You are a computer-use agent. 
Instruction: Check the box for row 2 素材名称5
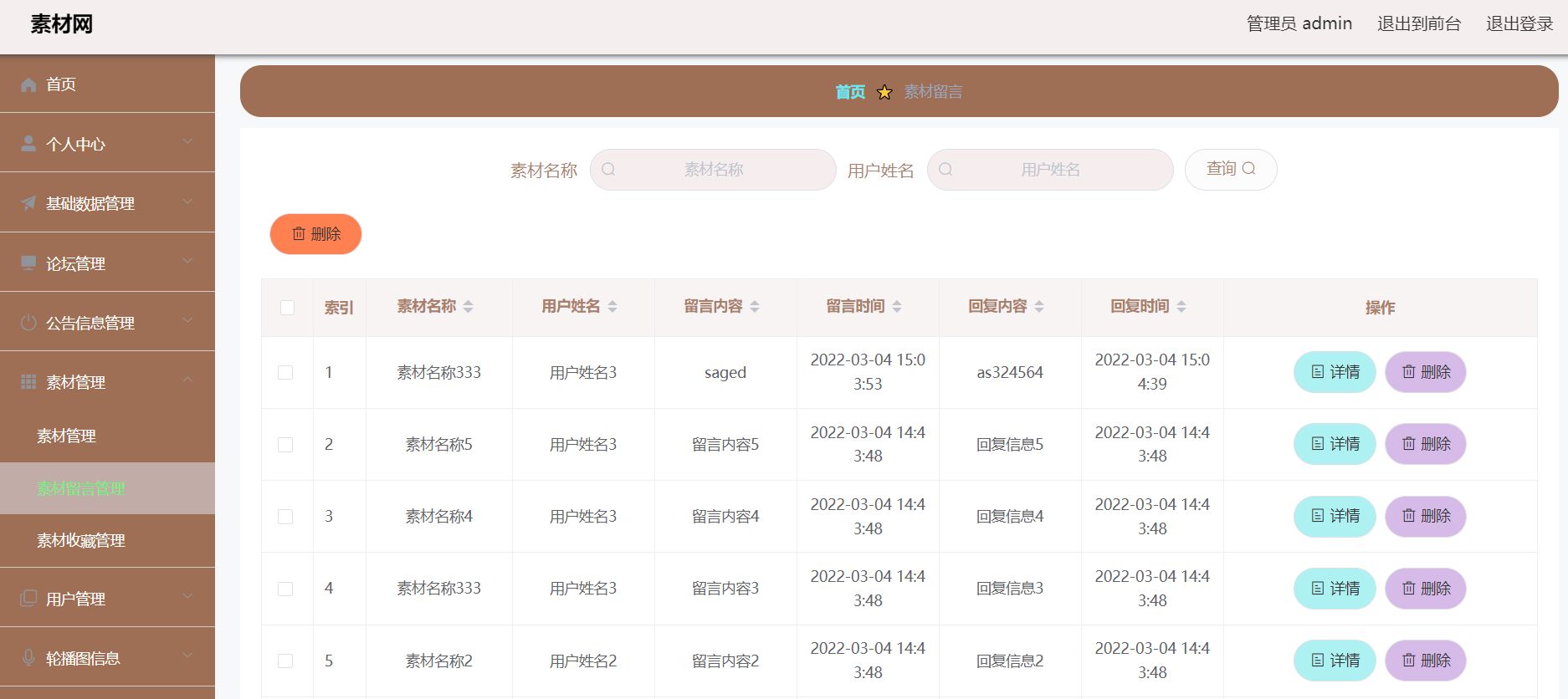pos(285,445)
